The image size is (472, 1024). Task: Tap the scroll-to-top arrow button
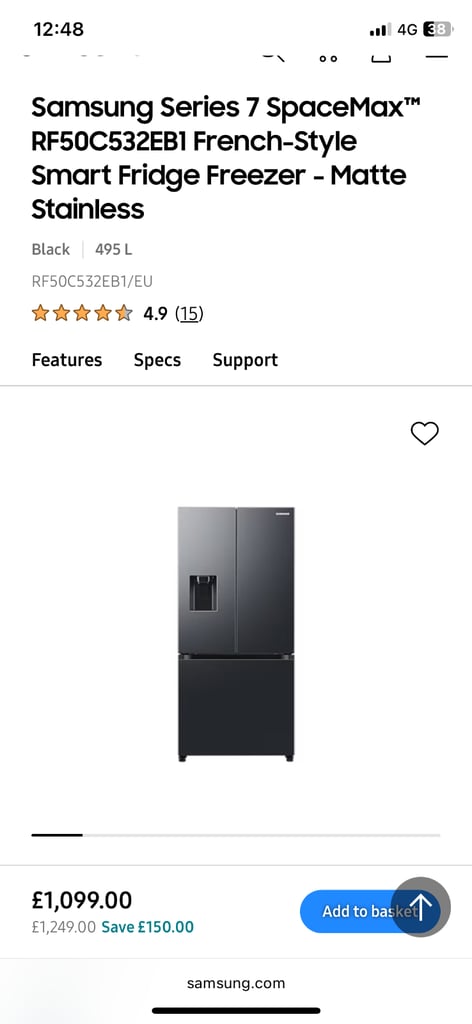click(421, 907)
